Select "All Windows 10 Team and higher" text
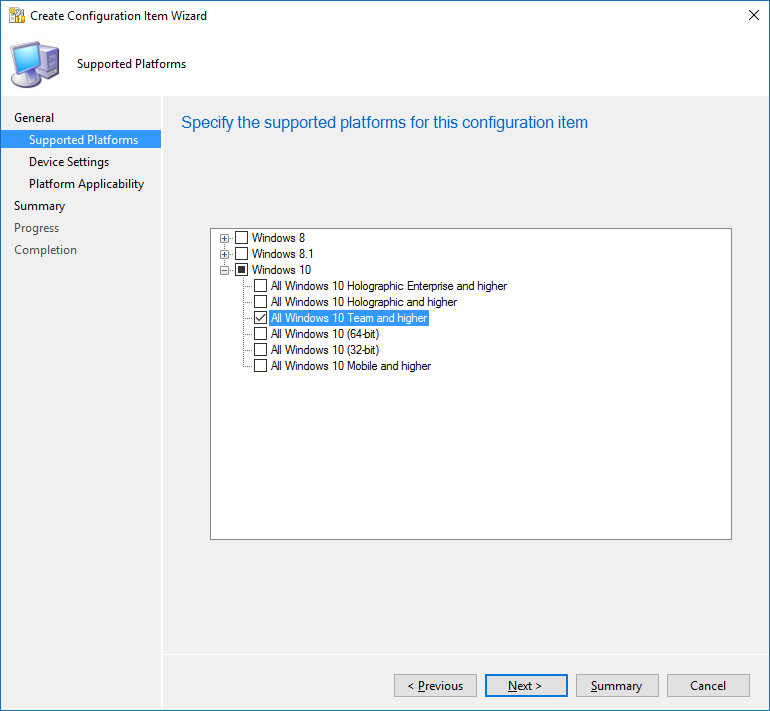 pos(349,318)
